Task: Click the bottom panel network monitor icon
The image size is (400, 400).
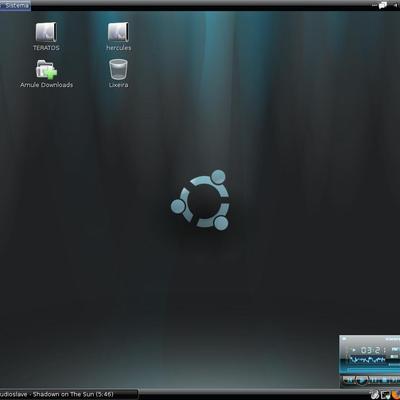Action: pyautogui.click(x=385, y=395)
